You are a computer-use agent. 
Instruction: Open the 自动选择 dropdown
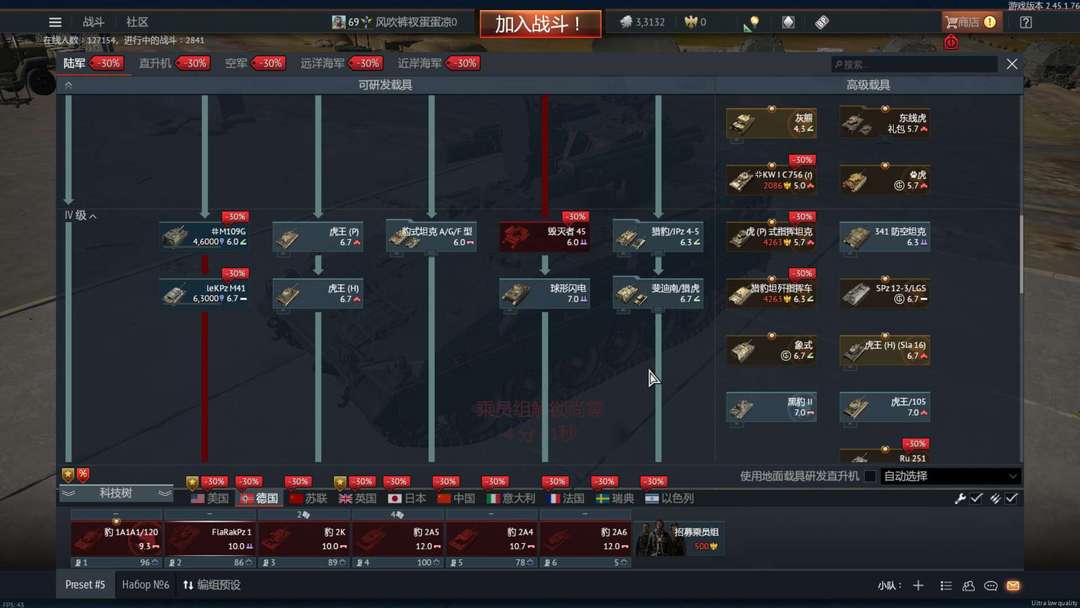click(950, 476)
